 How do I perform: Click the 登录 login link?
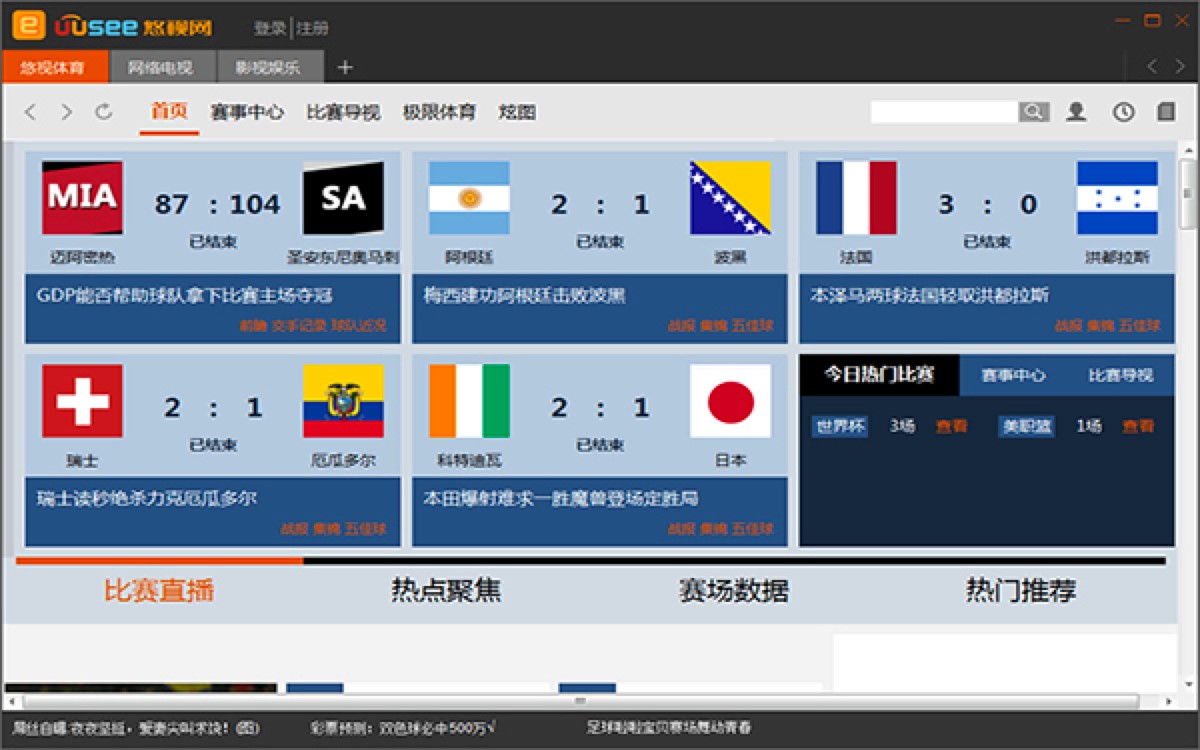(x=269, y=28)
